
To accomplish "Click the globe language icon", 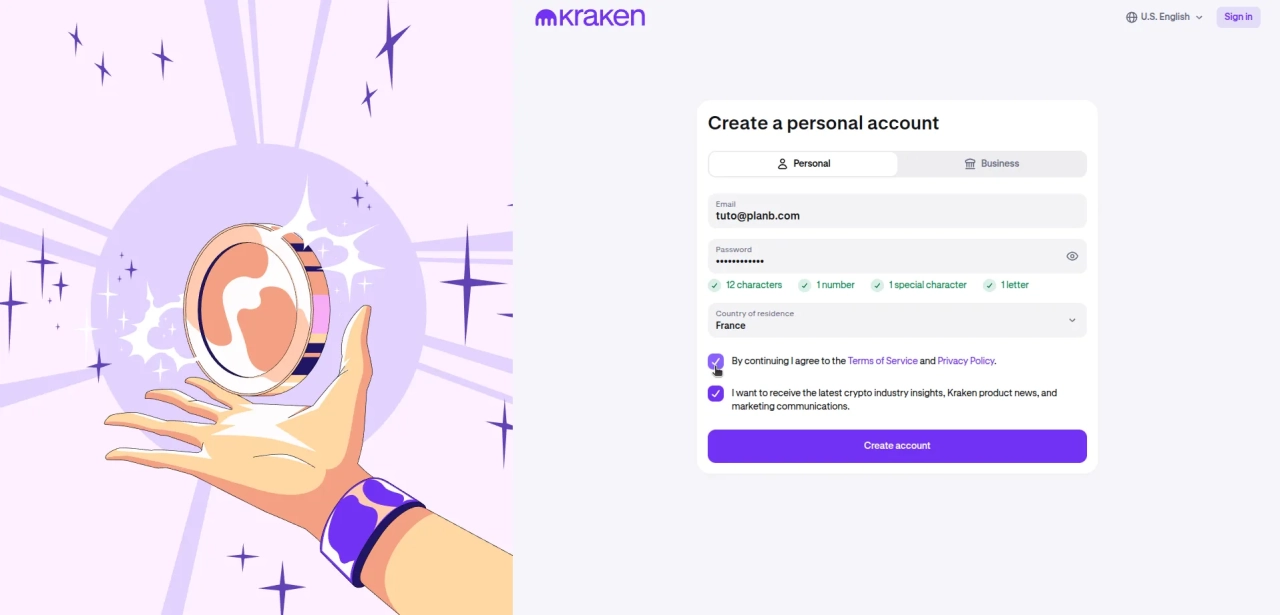I will (1132, 17).
